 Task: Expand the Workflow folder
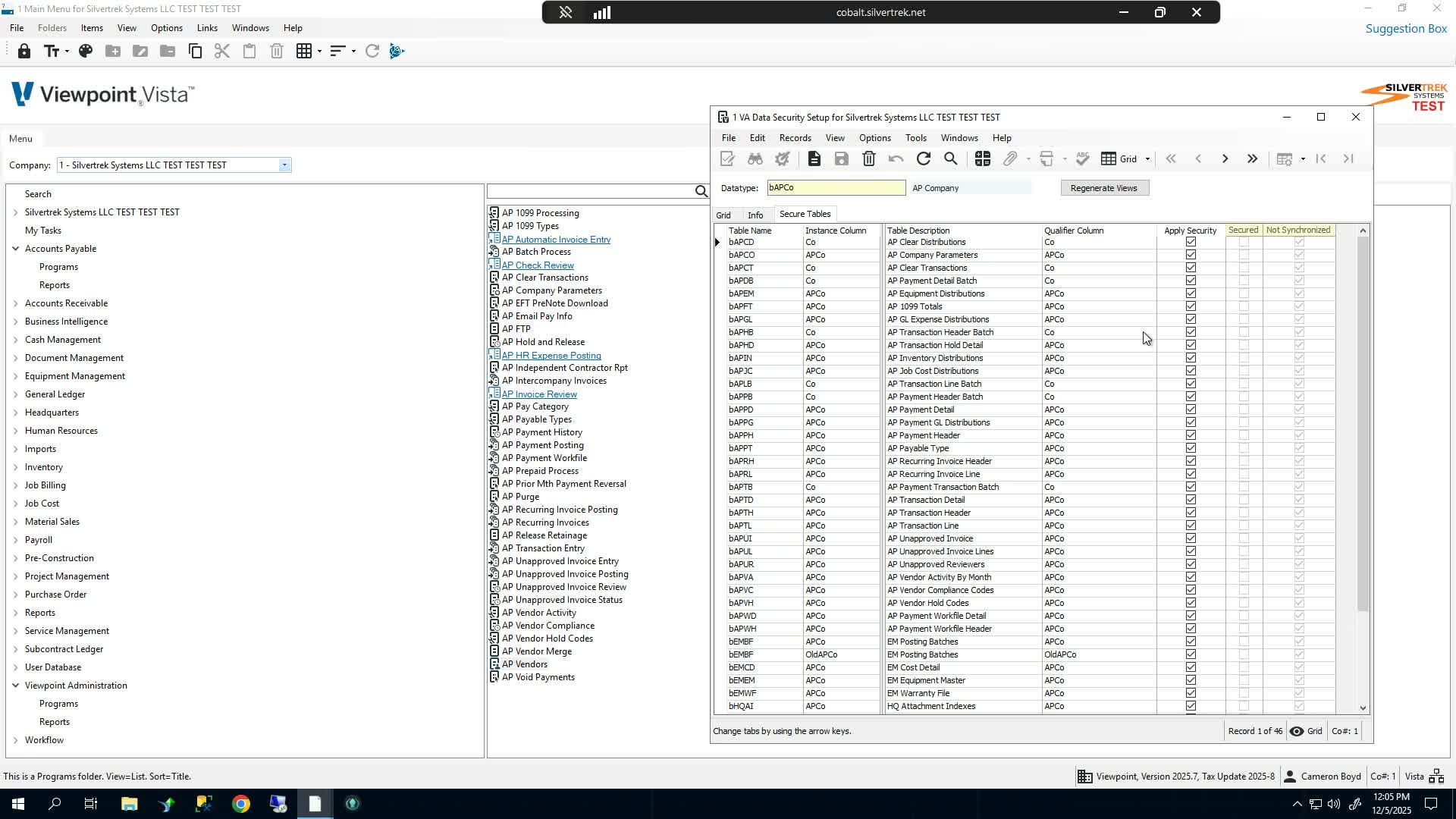click(16, 740)
